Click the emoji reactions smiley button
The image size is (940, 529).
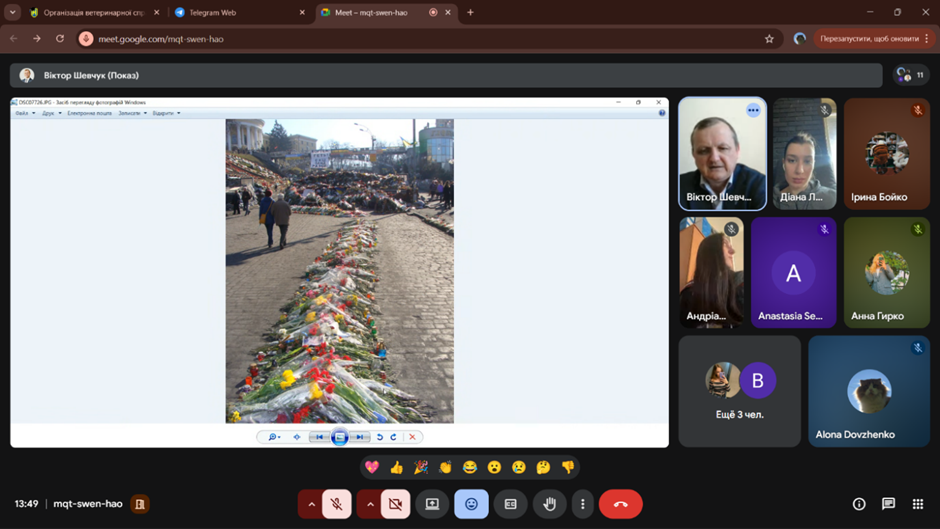471,504
